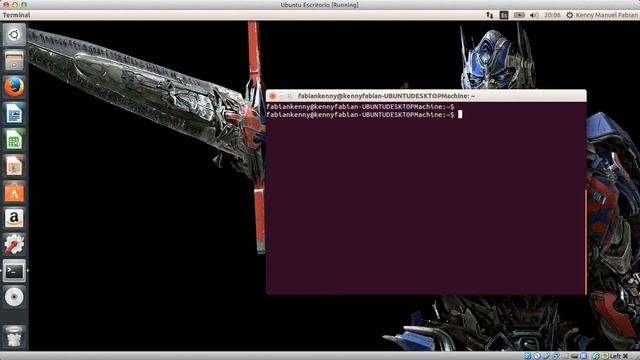Open the network indicator in top panel
The height and width of the screenshot is (360, 640).
click(x=489, y=15)
